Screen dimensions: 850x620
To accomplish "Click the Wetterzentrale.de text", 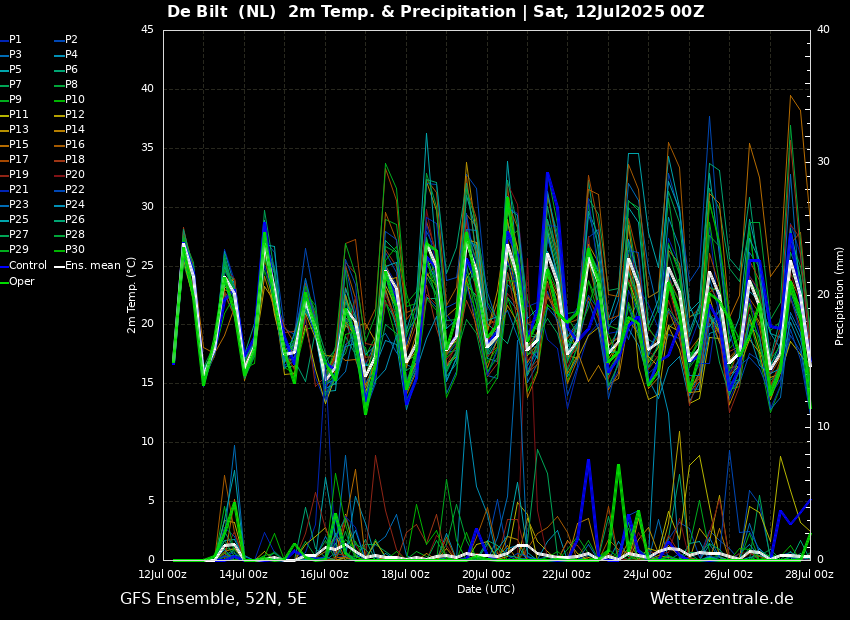I will coord(721,599).
